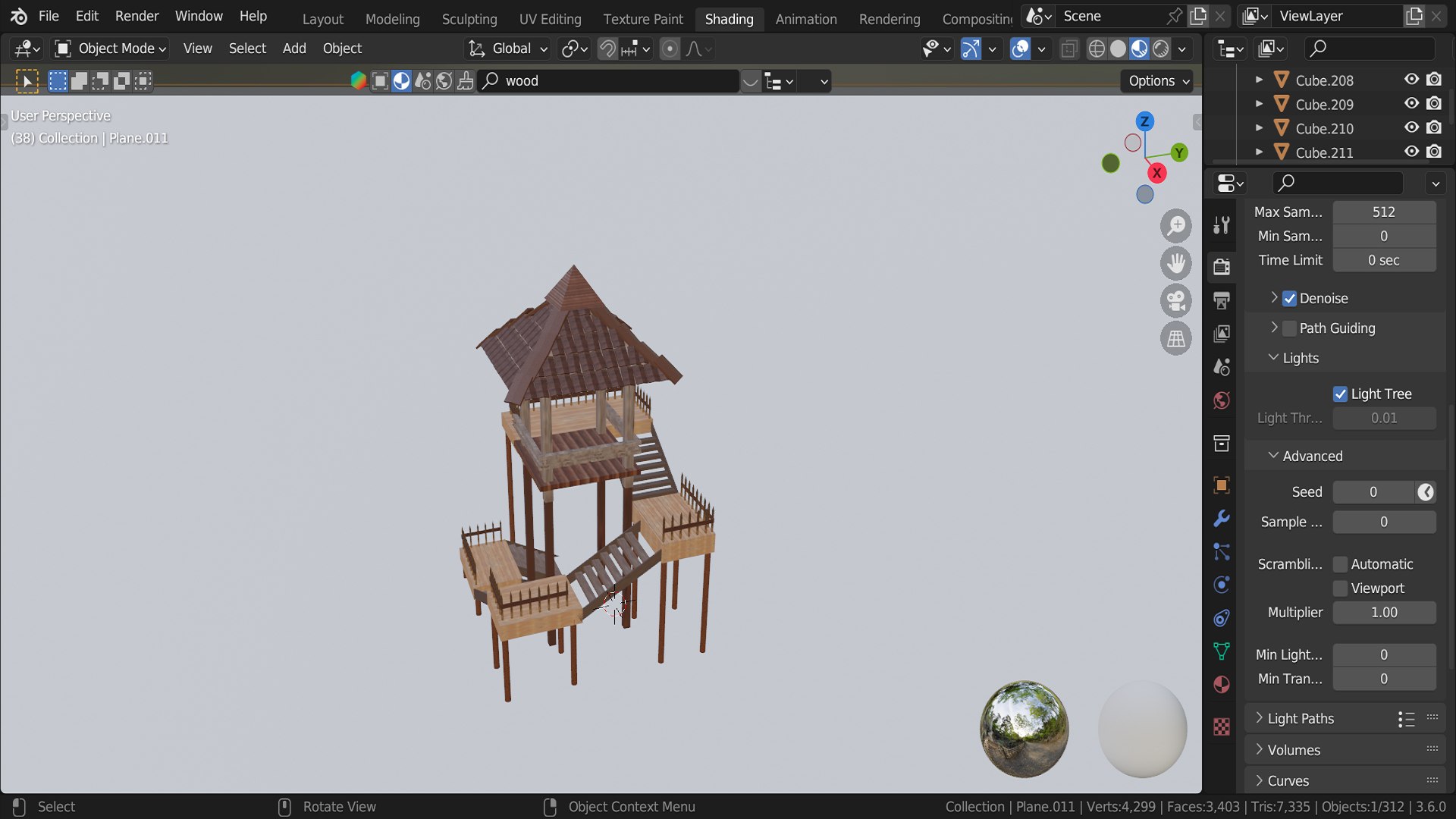Open the Render properties tab icon

[x=1222, y=266]
